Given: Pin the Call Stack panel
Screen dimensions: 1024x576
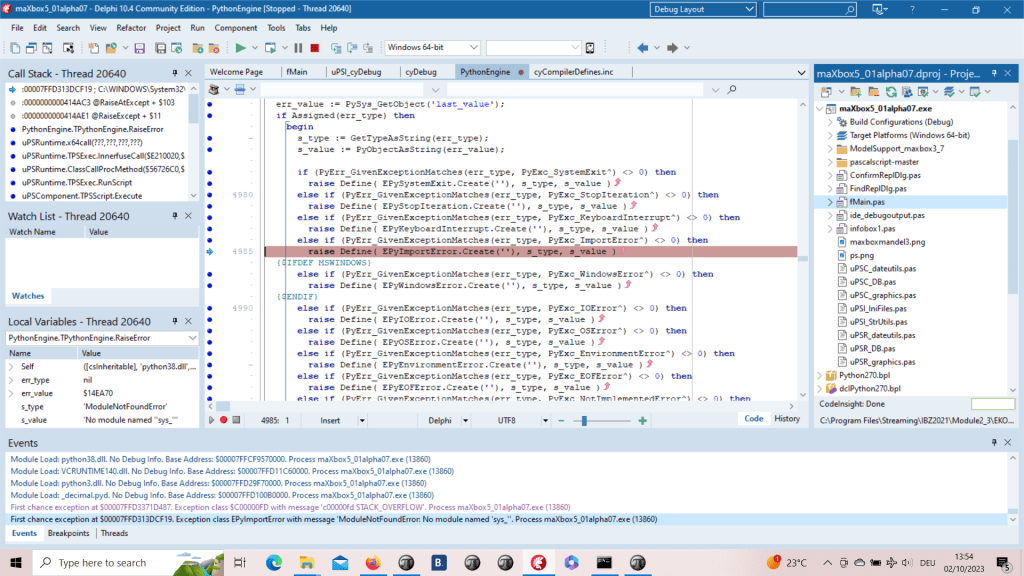Looking at the screenshot, I should click(x=175, y=73).
